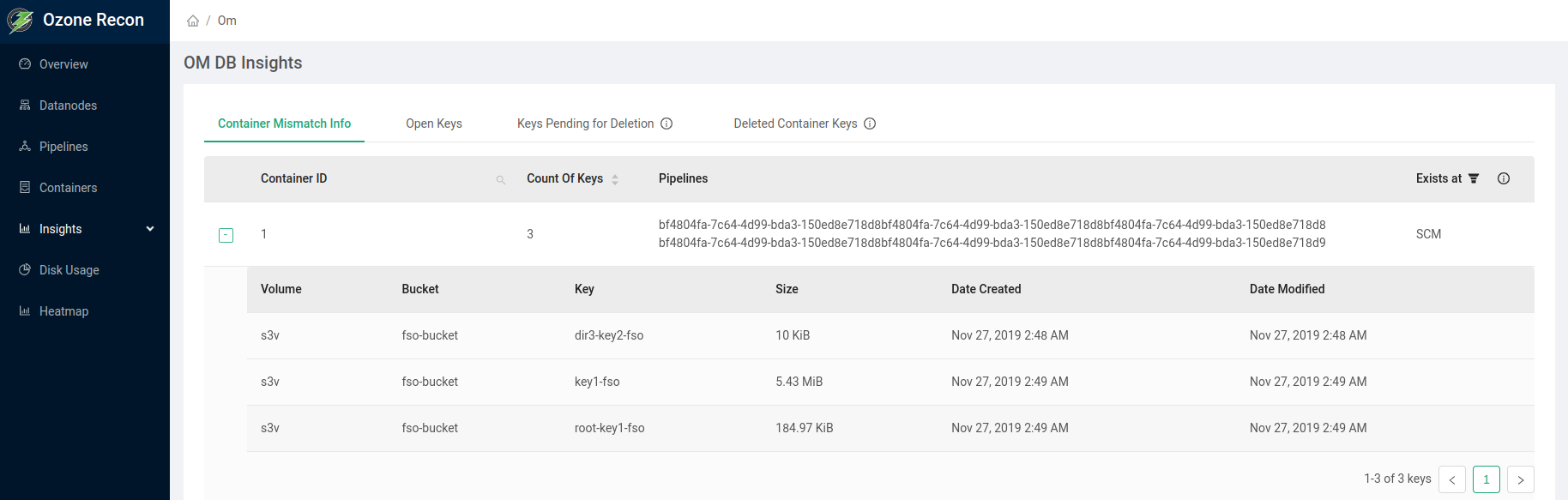Click Deleted Container Keys info icon
The height and width of the screenshot is (500, 1568).
coord(870,123)
